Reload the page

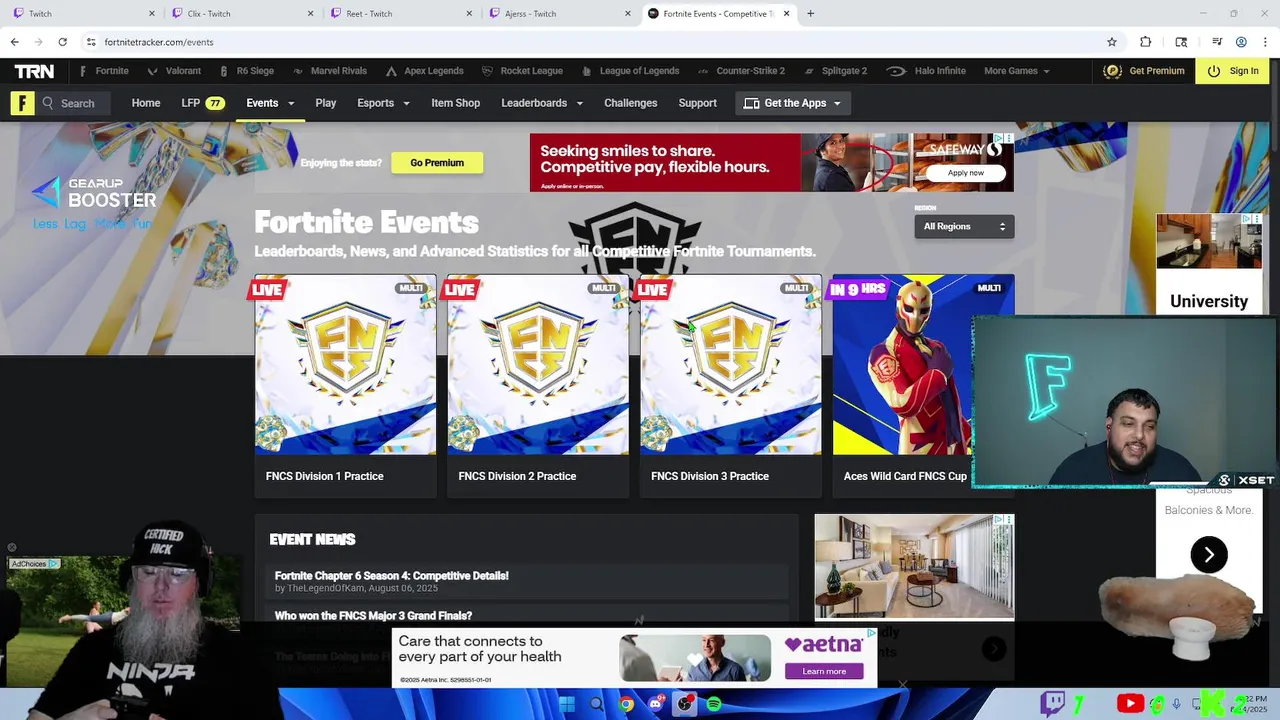[62, 42]
